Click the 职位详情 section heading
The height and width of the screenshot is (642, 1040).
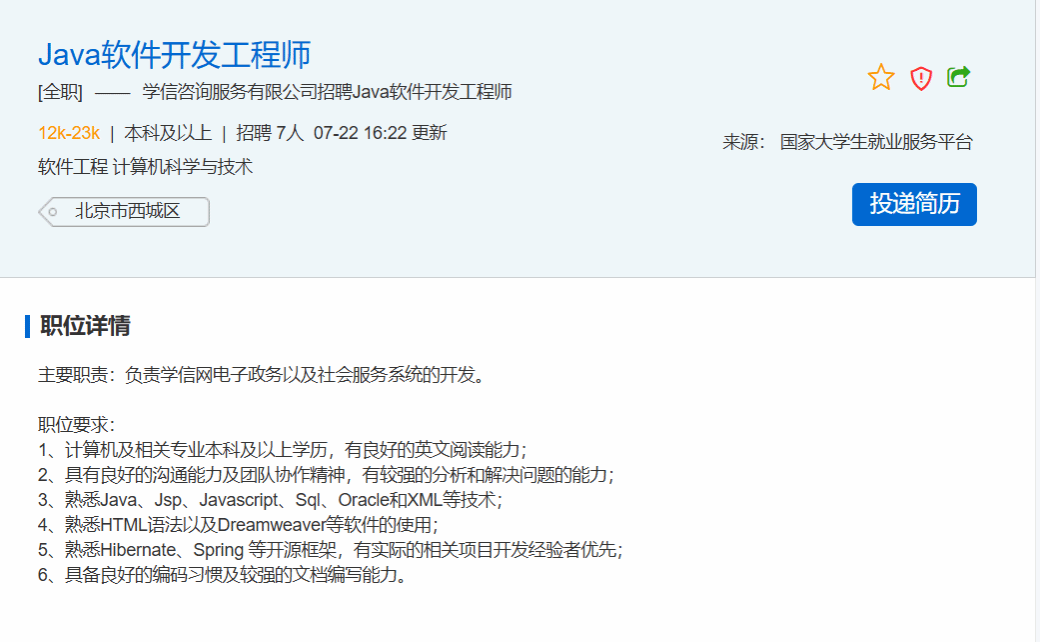85,326
